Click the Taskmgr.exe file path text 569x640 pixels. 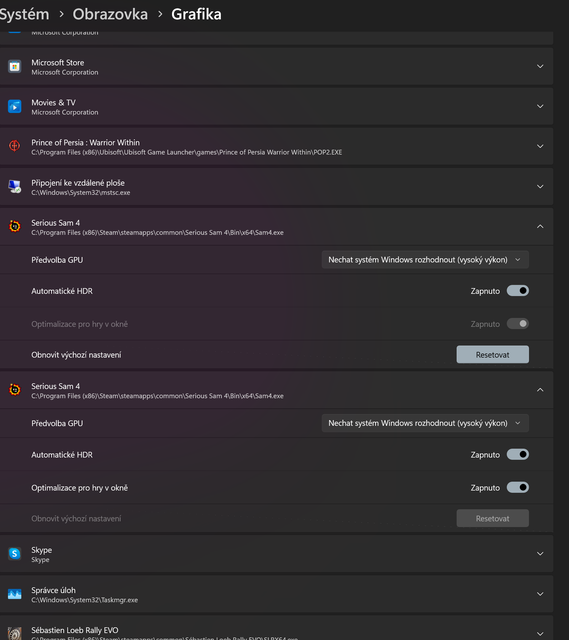click(x=84, y=600)
